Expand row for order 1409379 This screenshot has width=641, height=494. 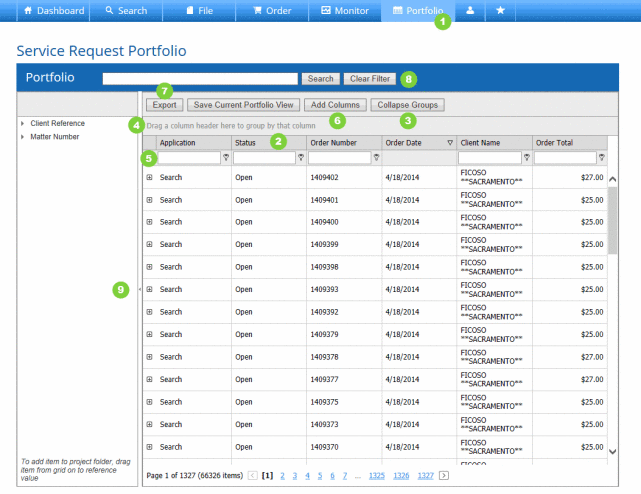pyautogui.click(x=150, y=334)
